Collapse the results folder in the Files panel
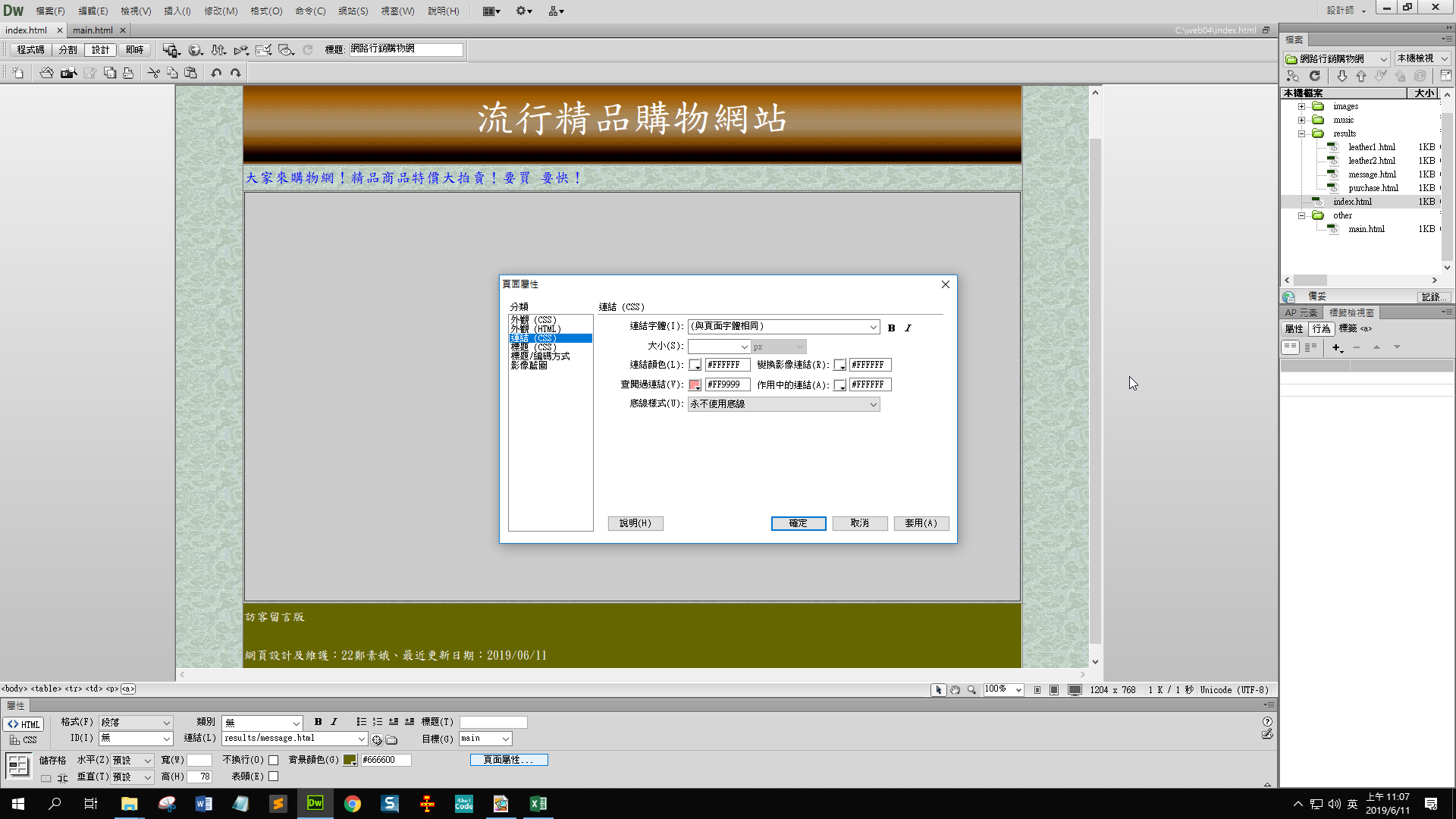Viewport: 1456px width, 819px height. click(1302, 133)
